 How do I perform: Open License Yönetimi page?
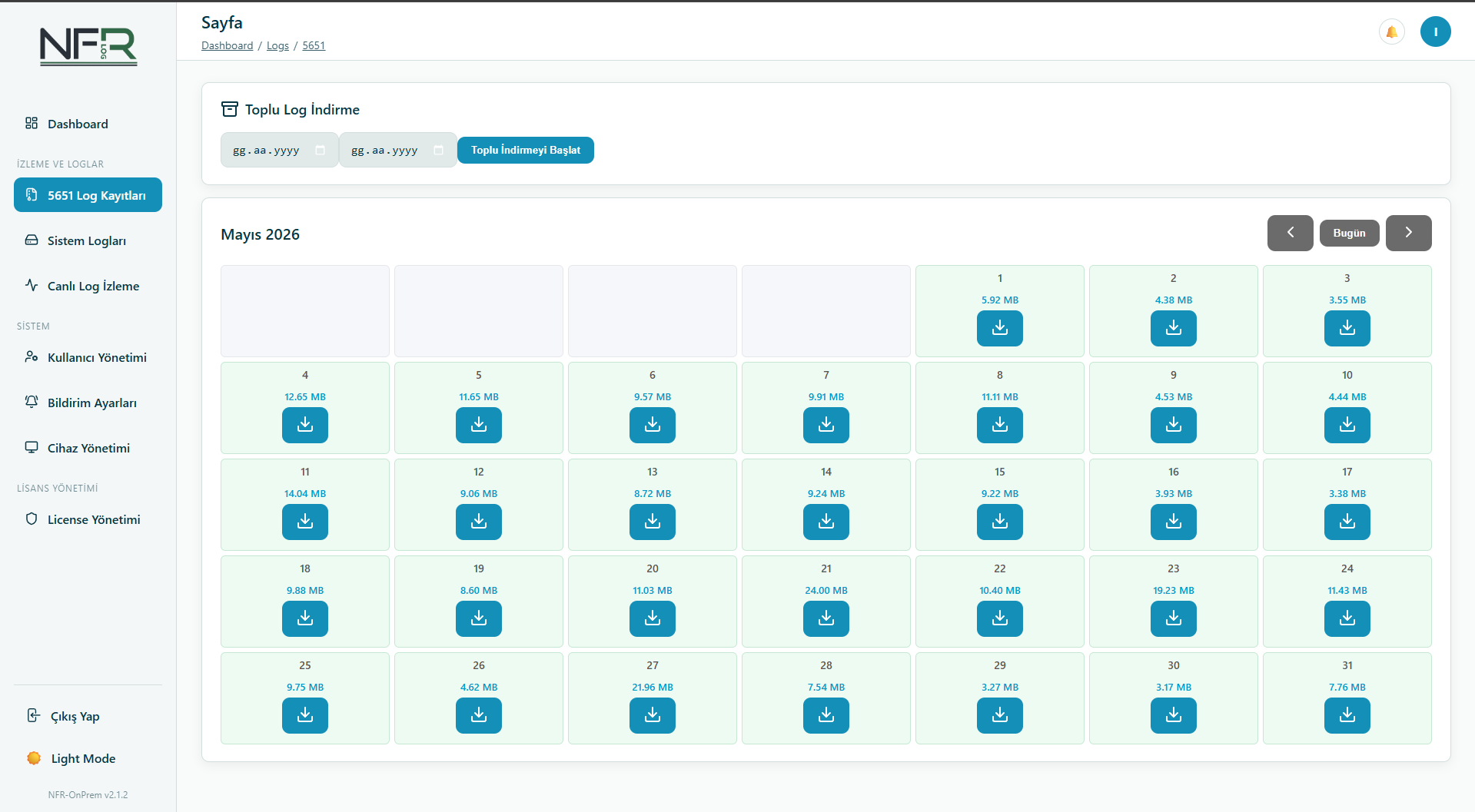click(x=88, y=519)
